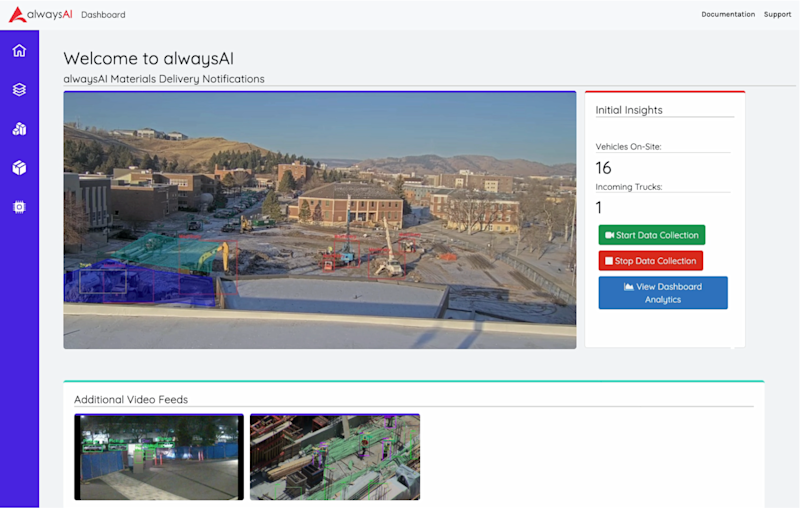800x510 pixels.
Task: Select the stacked layers icon in the sidebar
Action: click(19, 90)
